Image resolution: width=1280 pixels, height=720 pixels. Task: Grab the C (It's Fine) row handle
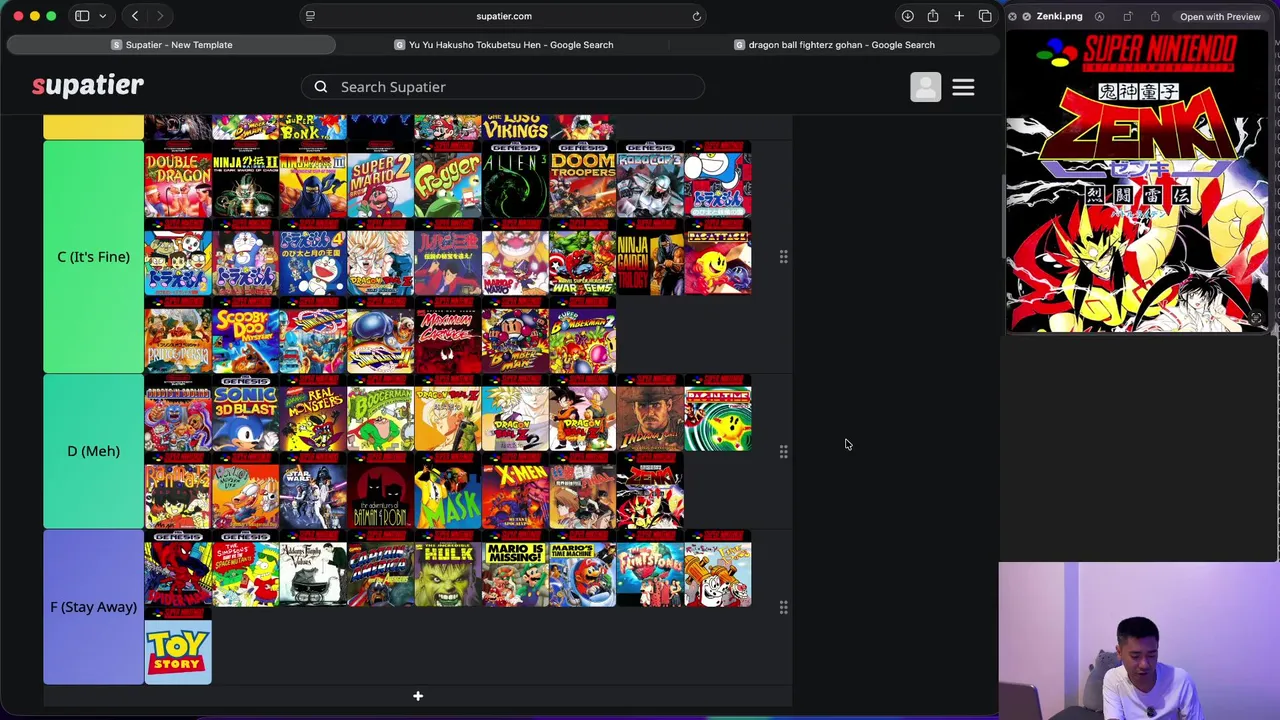tap(784, 257)
